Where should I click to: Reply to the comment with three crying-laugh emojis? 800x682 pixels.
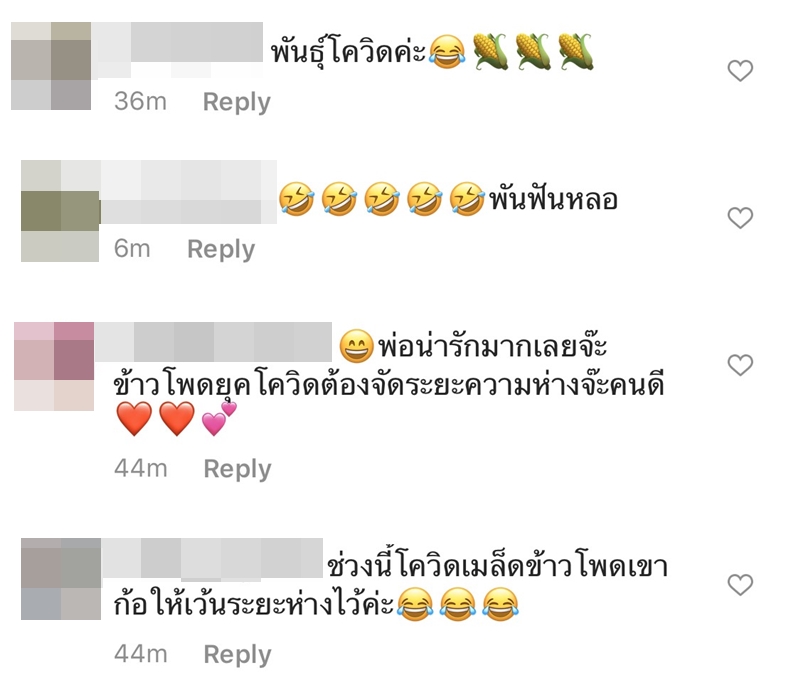[237, 654]
